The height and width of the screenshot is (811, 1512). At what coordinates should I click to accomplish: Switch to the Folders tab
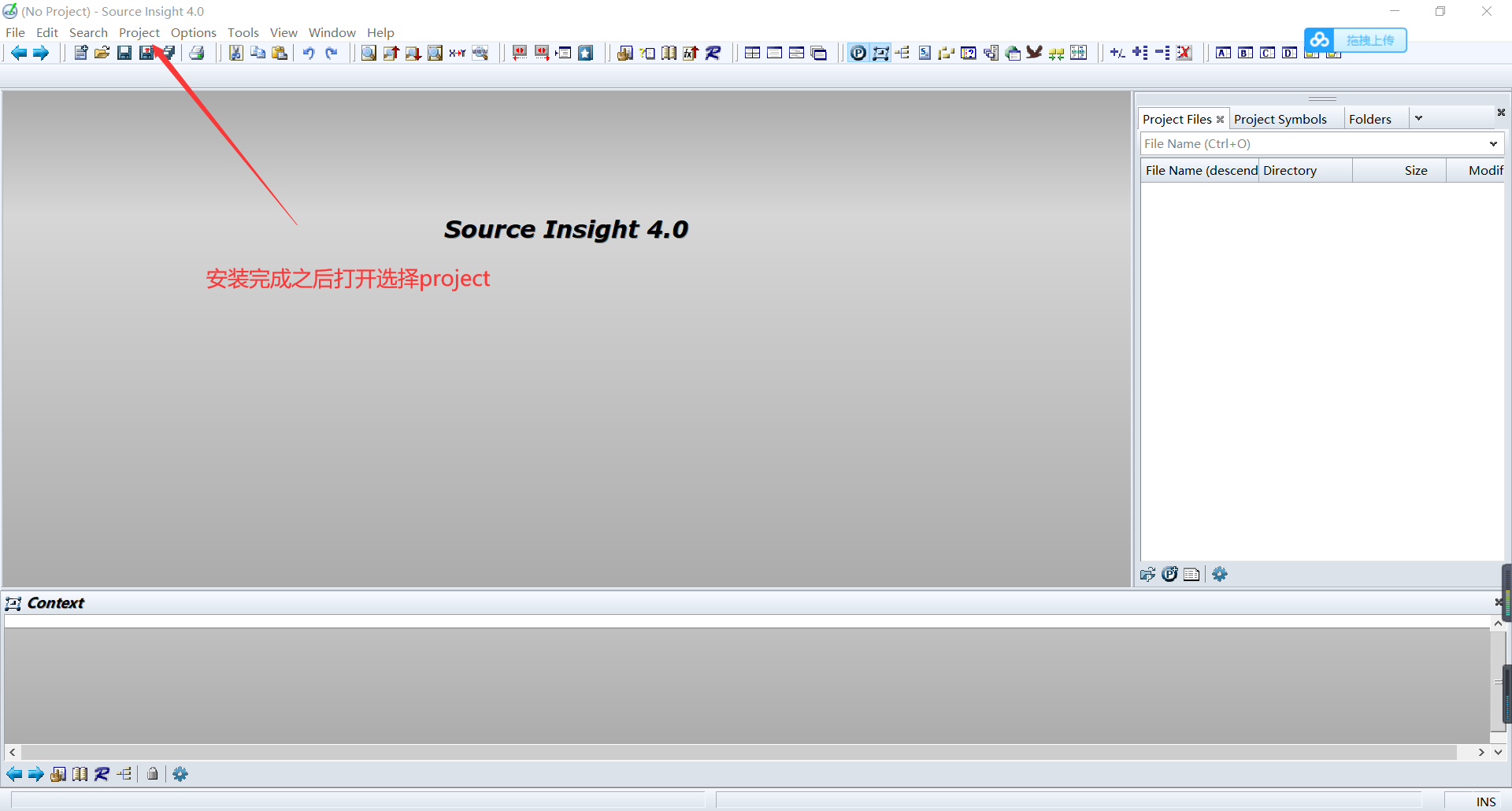click(x=1370, y=119)
